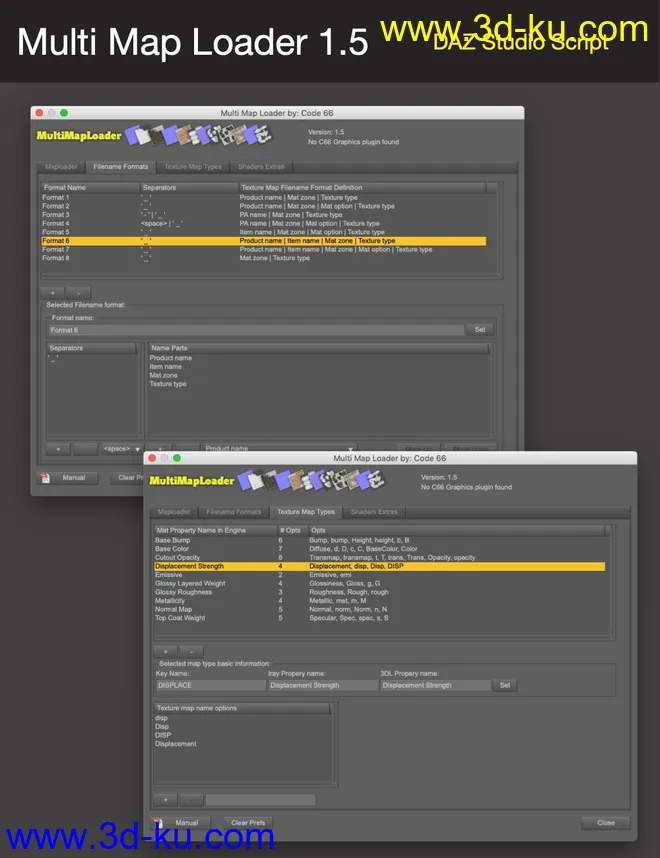Delete format using minus below format list

(78, 292)
